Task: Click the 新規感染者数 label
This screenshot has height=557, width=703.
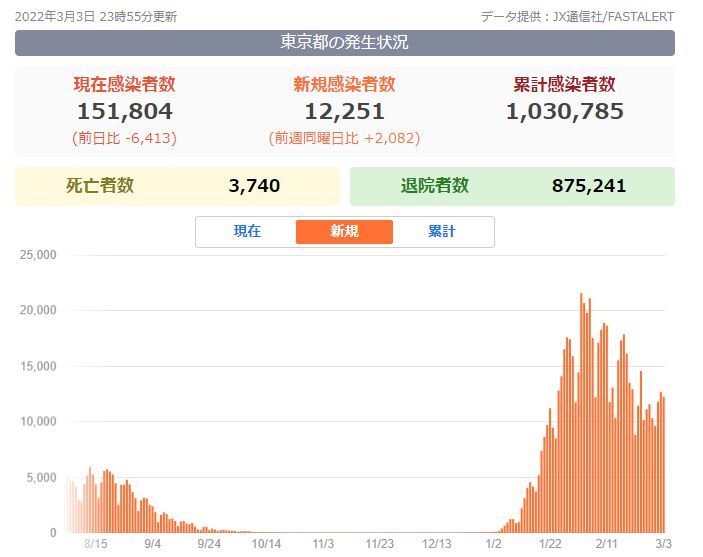Action: tap(344, 84)
